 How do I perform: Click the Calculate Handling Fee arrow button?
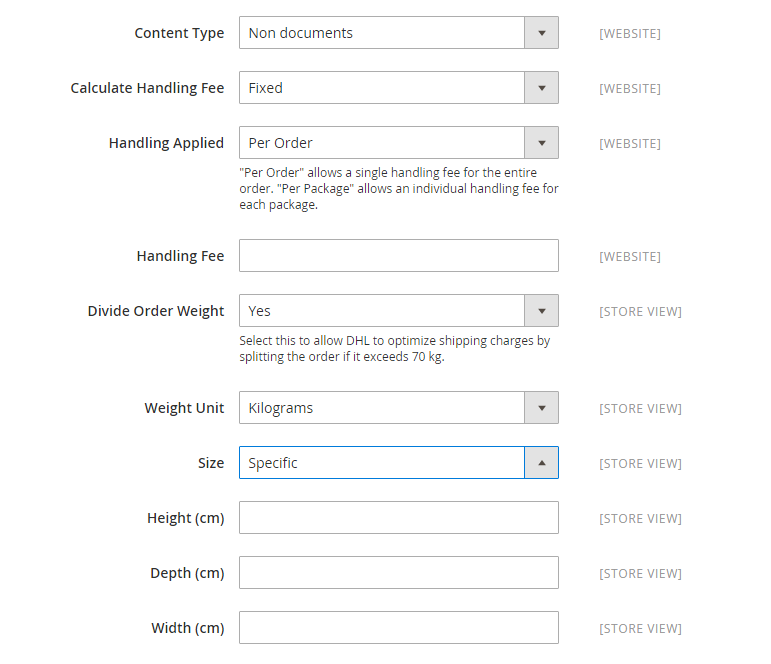pyautogui.click(x=541, y=88)
